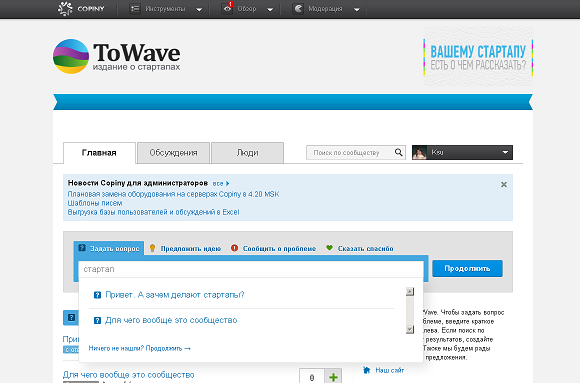The image size is (581, 384).
Task: Expand the Модерация dropdown arrow
Action: point(357,10)
